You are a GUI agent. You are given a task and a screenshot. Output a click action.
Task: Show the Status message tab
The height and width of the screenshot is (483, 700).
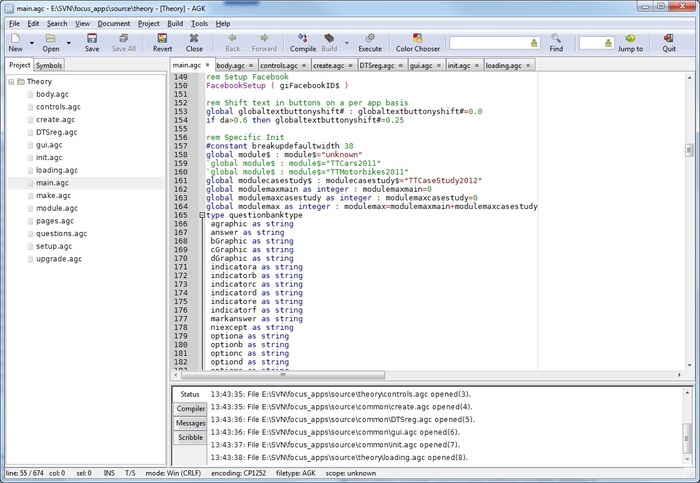(x=190, y=394)
